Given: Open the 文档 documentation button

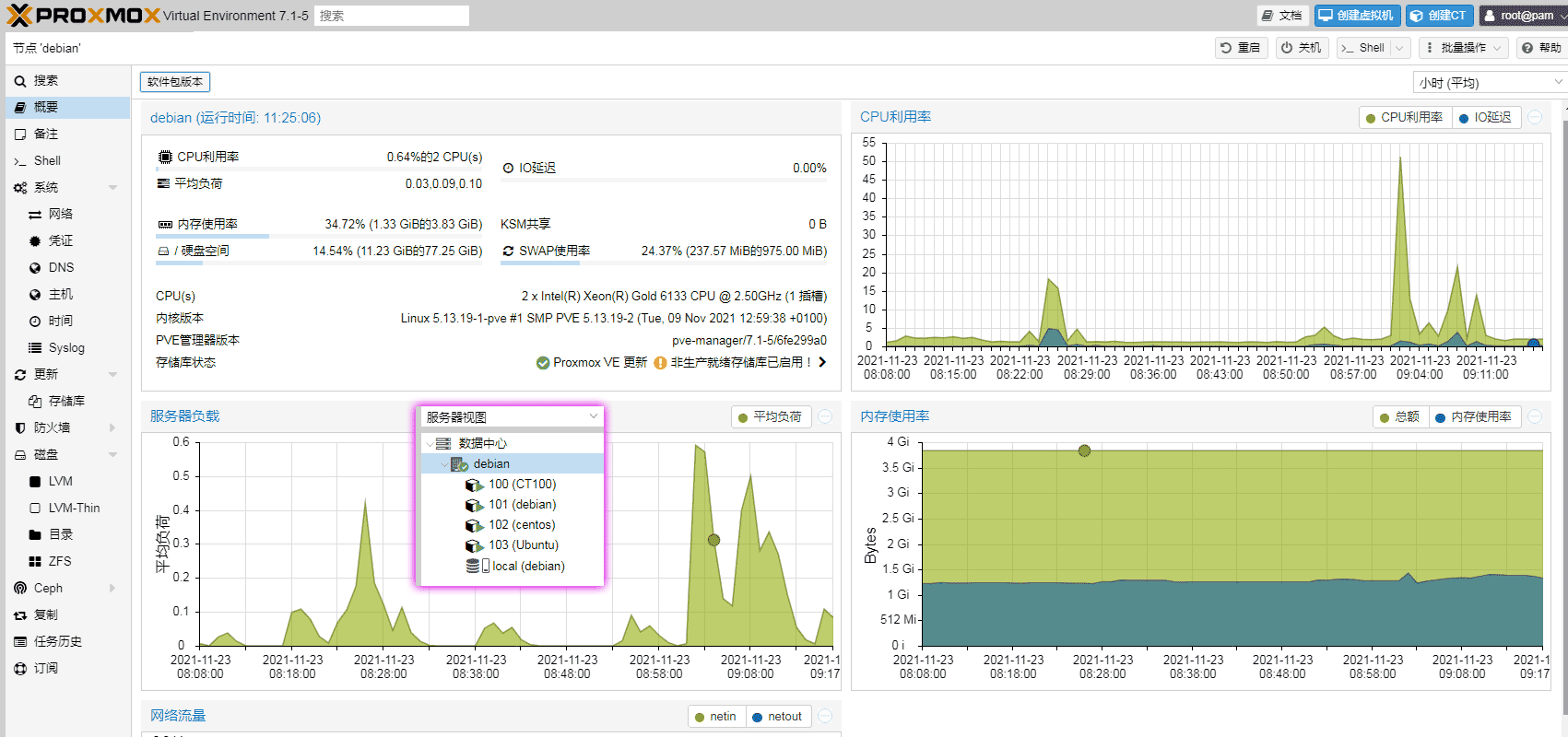Looking at the screenshot, I should [x=1282, y=16].
